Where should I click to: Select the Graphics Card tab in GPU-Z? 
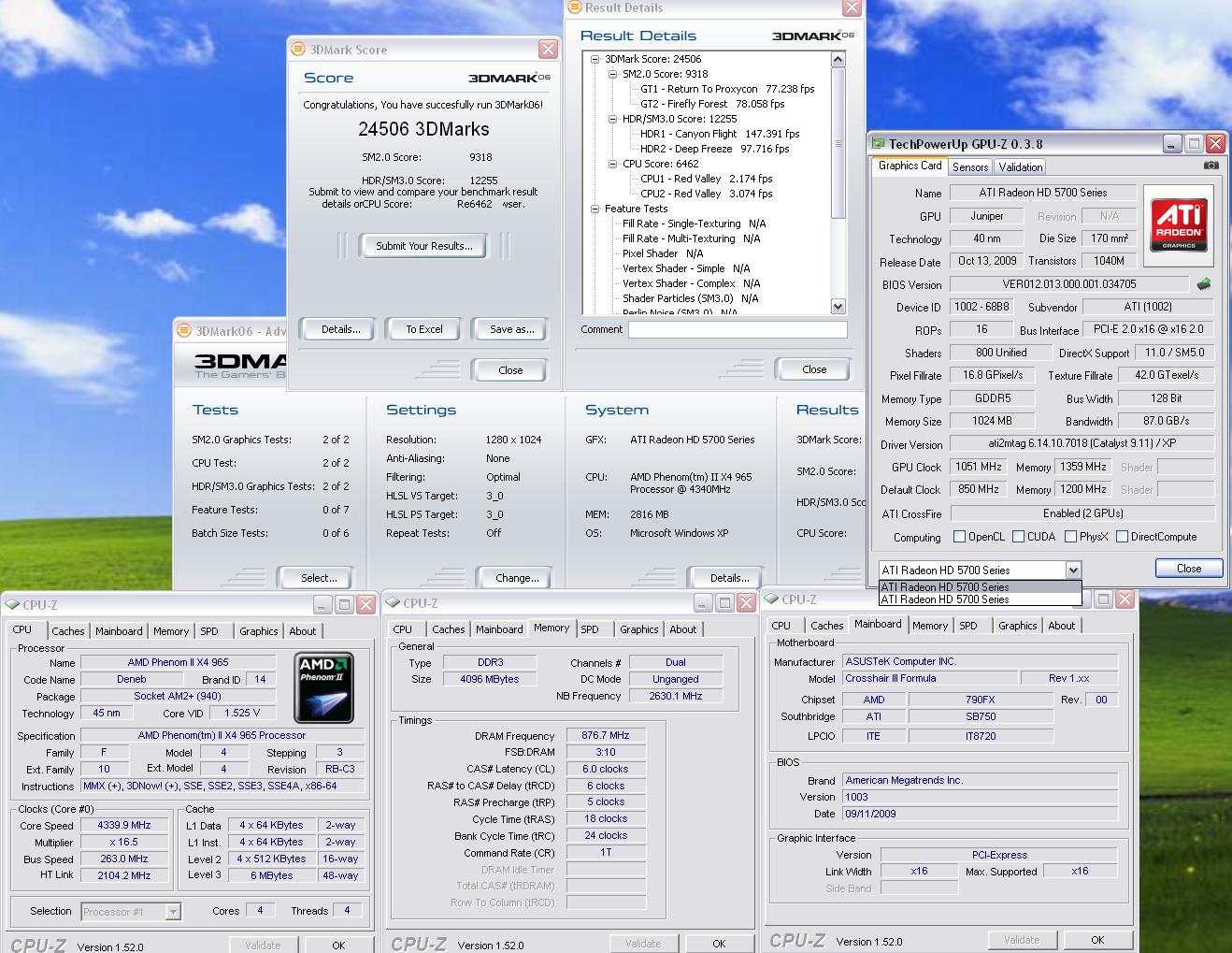910,166
